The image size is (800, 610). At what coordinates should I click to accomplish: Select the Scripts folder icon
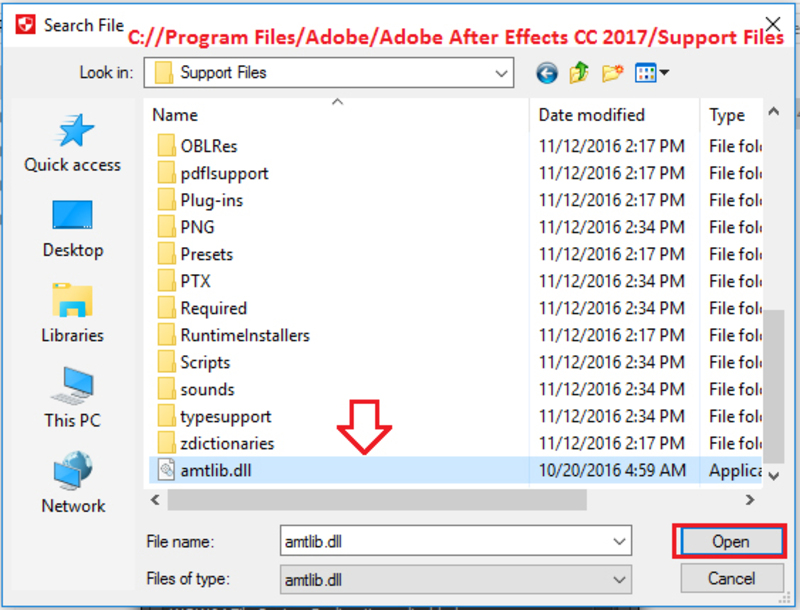click(166, 362)
